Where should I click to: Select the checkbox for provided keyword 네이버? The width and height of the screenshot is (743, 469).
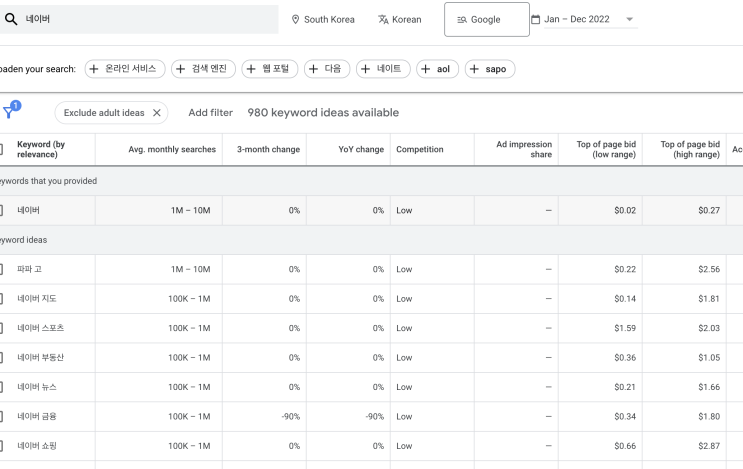tap(1, 210)
